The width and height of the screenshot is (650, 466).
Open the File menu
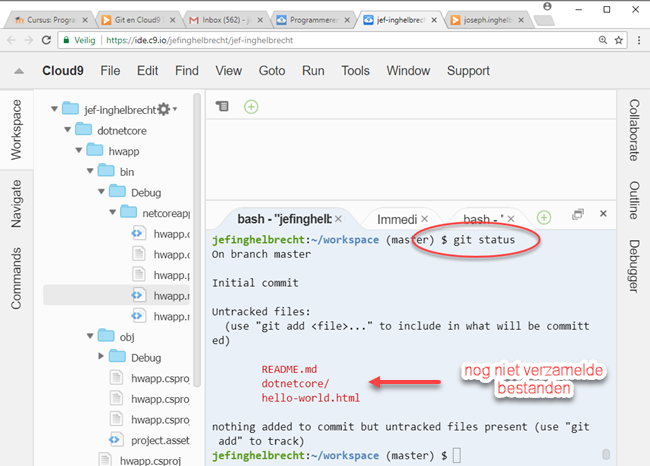tap(110, 71)
